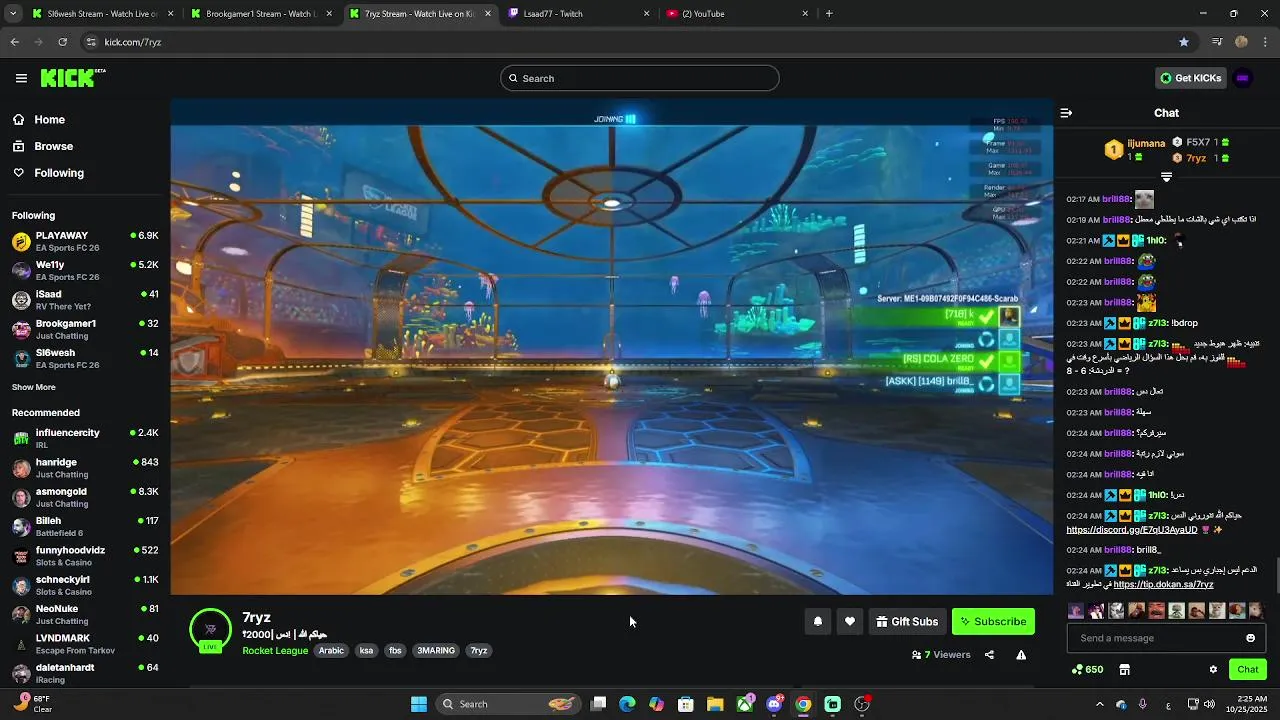Screen dimensions: 1280x720
Task: Open asmongold recommended channel
Action: click(85, 497)
